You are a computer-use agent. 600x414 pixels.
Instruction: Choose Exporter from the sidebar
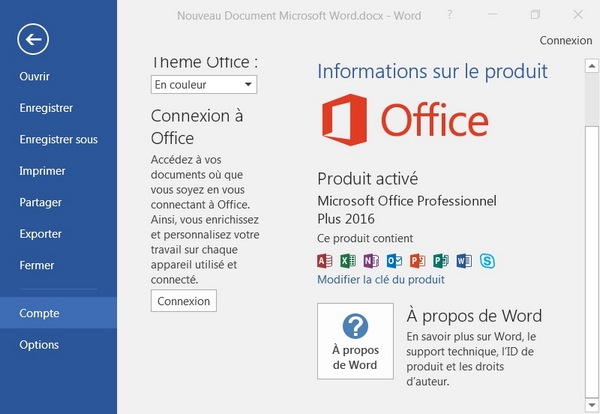pyautogui.click(x=40, y=234)
